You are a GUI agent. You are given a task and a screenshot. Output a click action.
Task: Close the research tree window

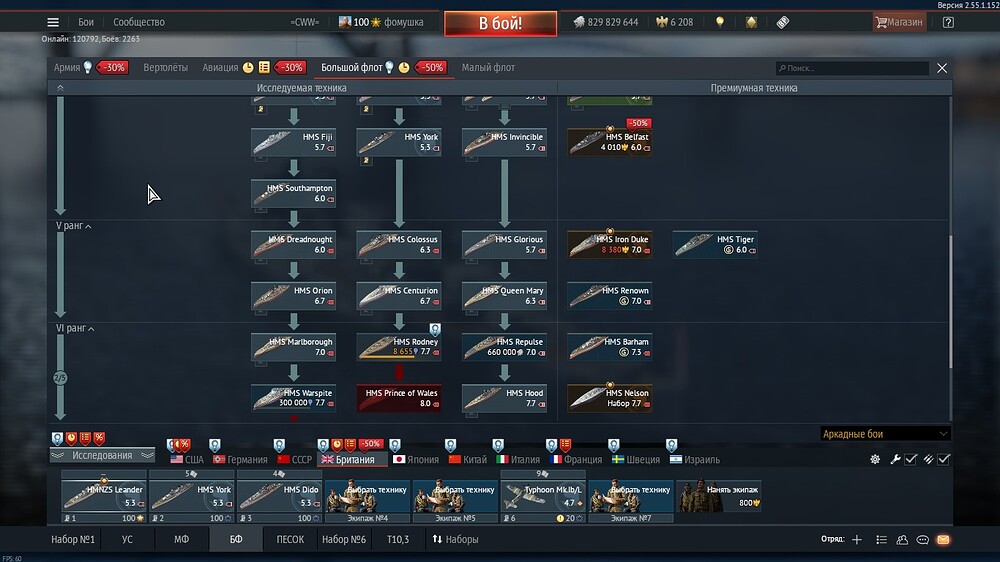[942, 68]
